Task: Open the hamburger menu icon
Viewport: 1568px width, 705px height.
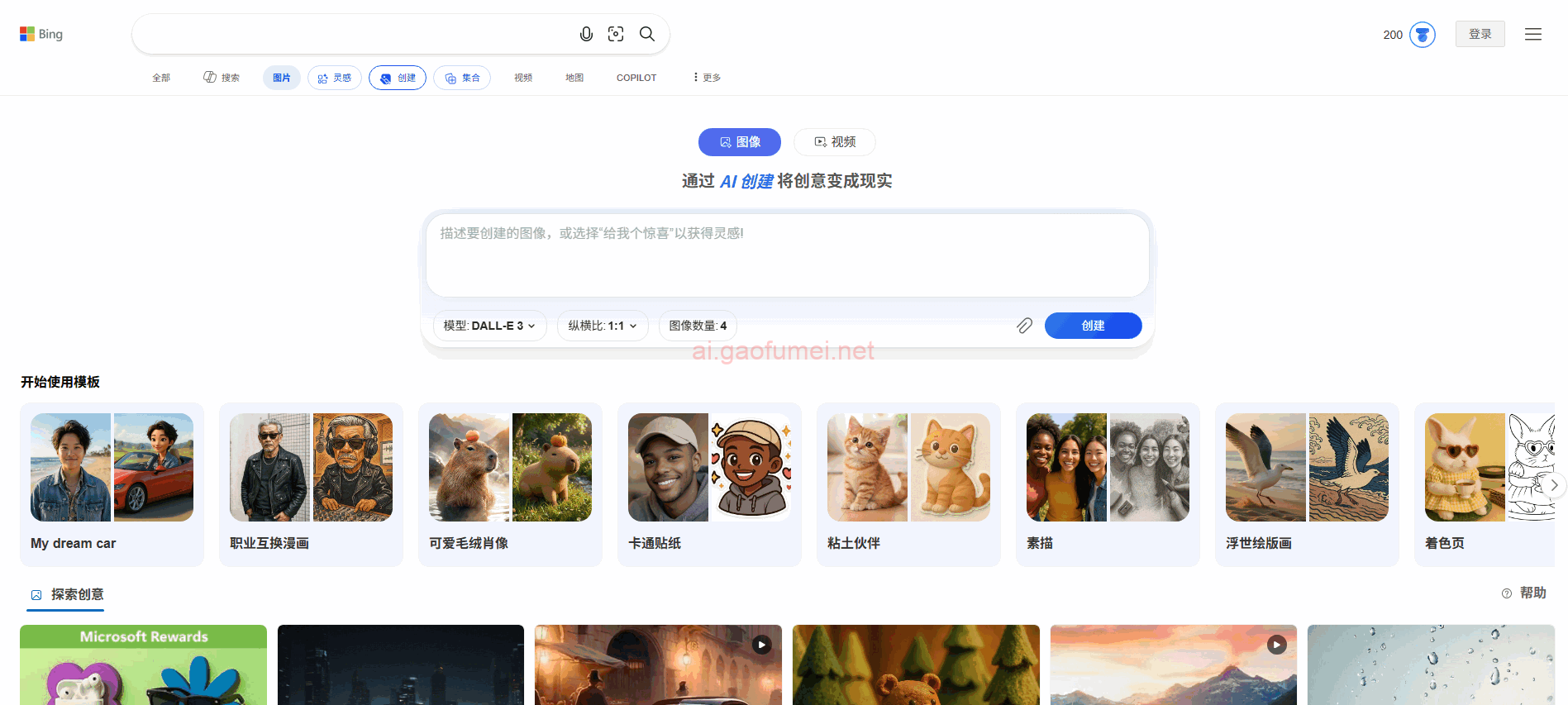Action: pyautogui.click(x=1532, y=35)
